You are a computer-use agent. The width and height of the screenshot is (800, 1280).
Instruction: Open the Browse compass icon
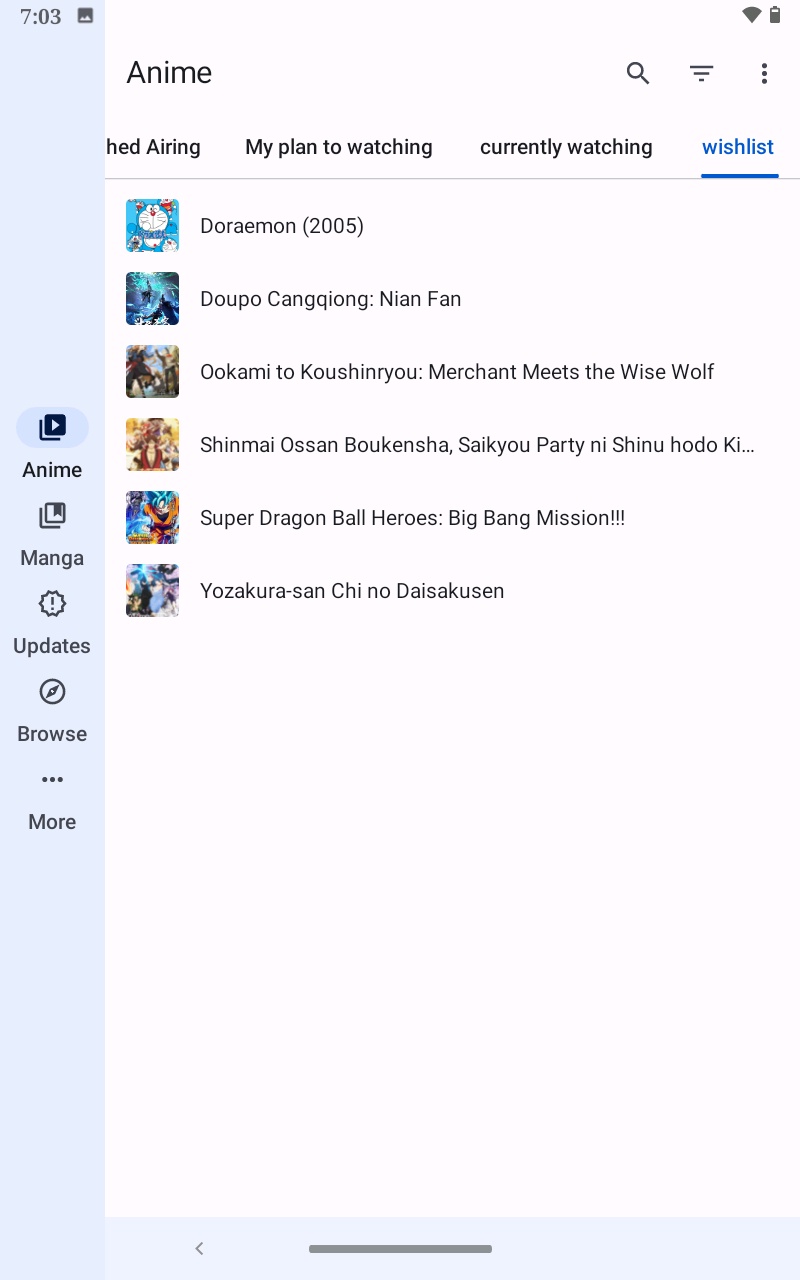52,692
